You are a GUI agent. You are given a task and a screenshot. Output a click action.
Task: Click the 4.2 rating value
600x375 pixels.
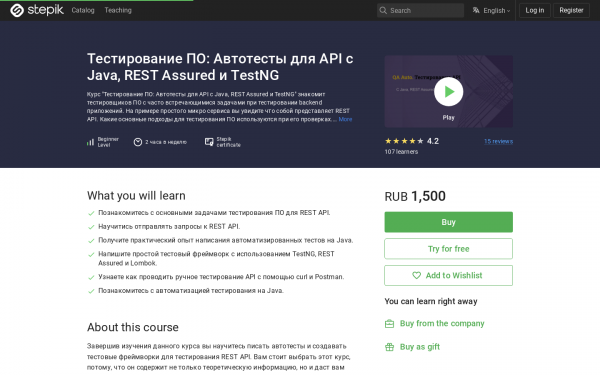433,141
